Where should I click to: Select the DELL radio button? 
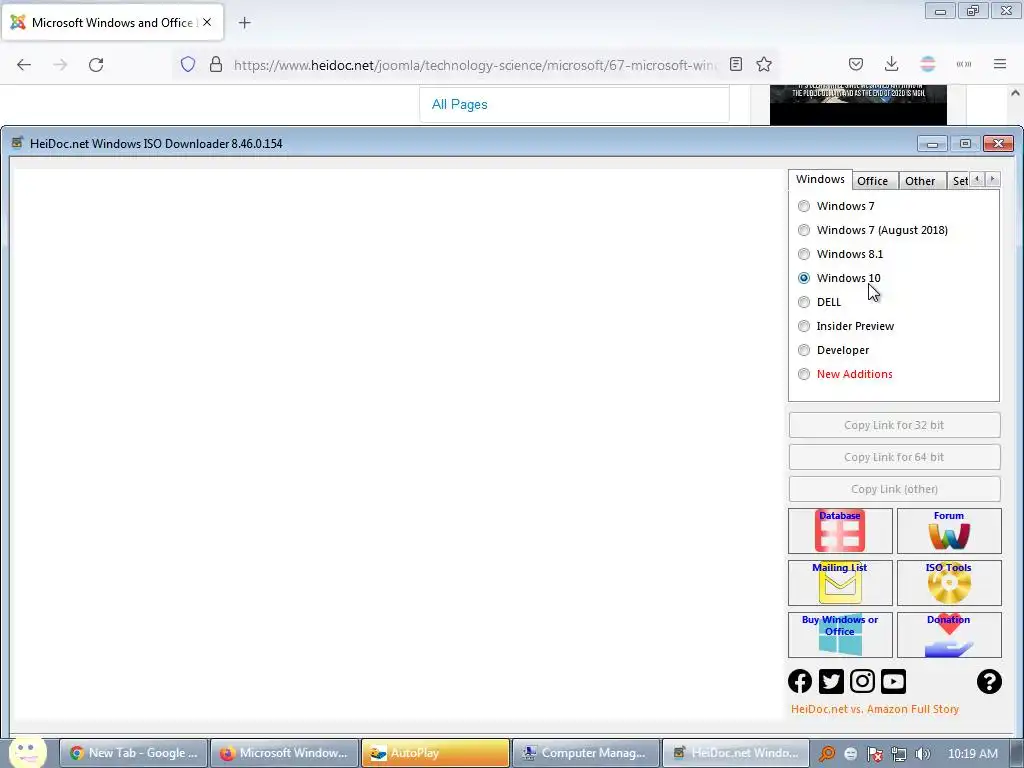[804, 302]
